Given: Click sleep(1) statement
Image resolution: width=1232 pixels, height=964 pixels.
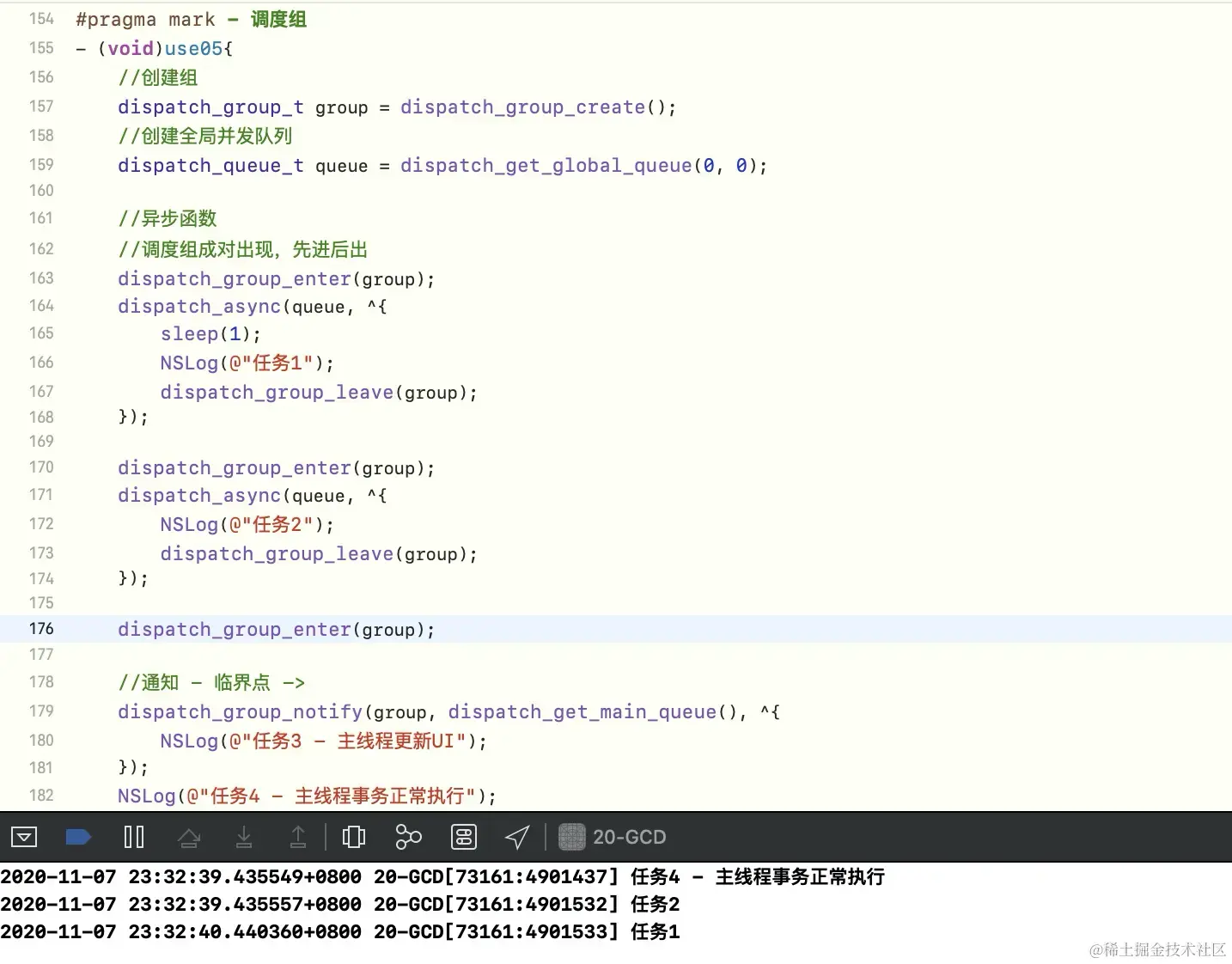Looking at the screenshot, I should [x=210, y=334].
